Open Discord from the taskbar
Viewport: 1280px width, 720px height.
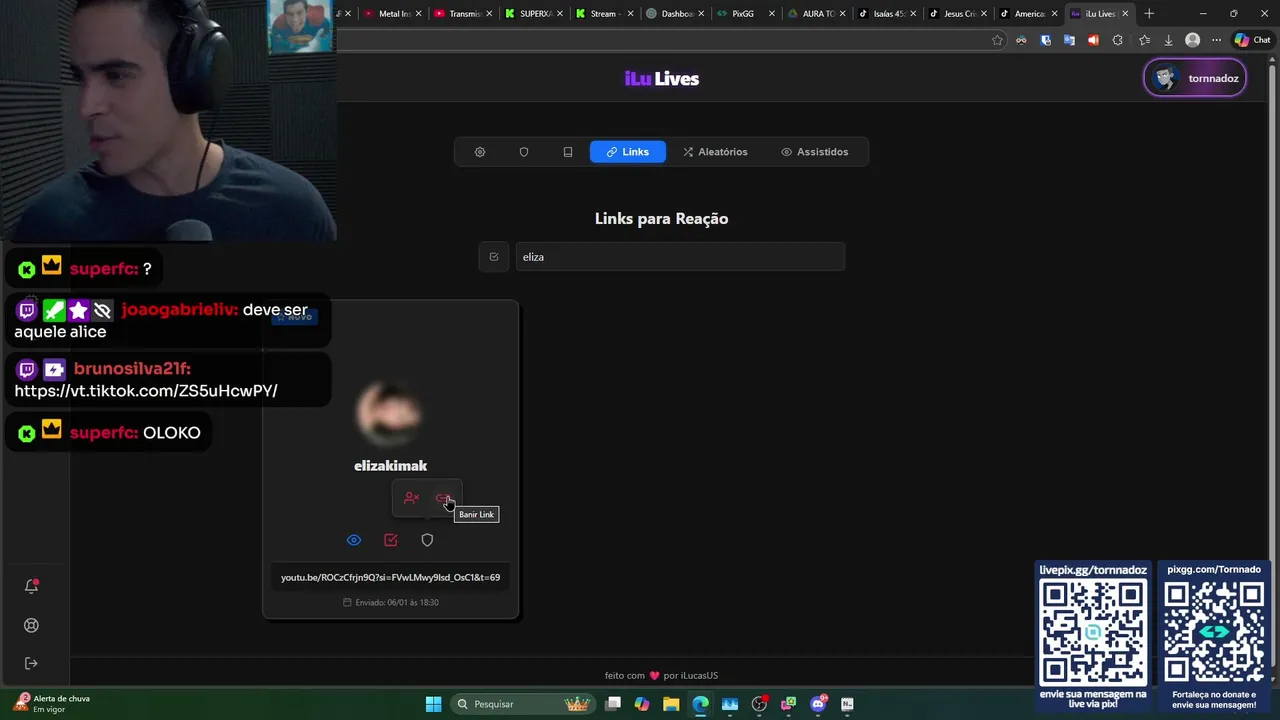(818, 704)
